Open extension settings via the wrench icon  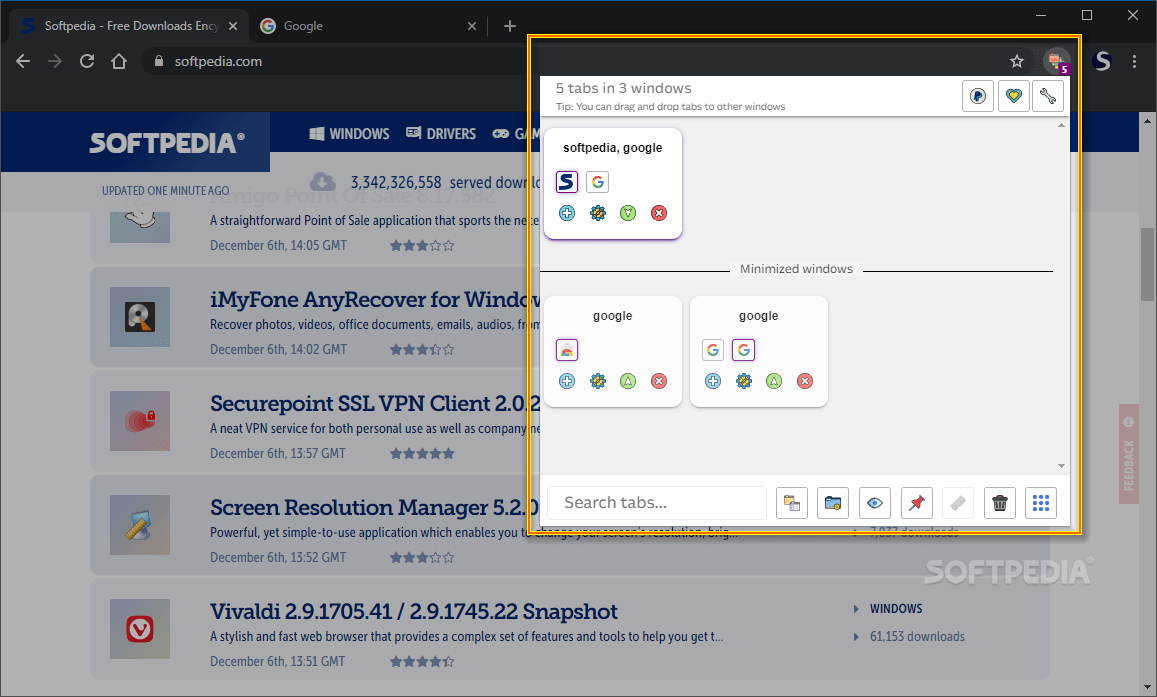click(x=1048, y=96)
